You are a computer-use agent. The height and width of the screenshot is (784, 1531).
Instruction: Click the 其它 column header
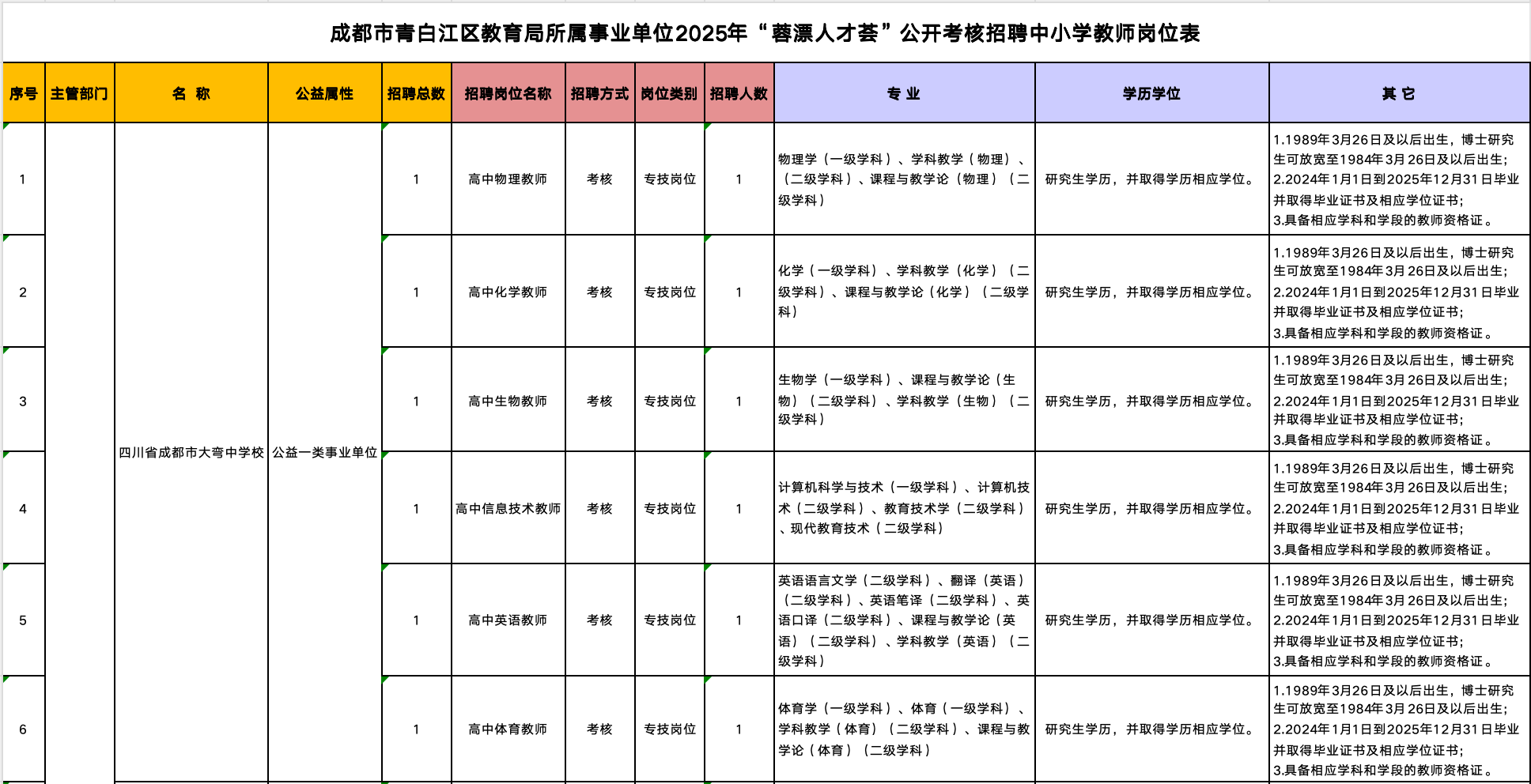(x=1398, y=93)
